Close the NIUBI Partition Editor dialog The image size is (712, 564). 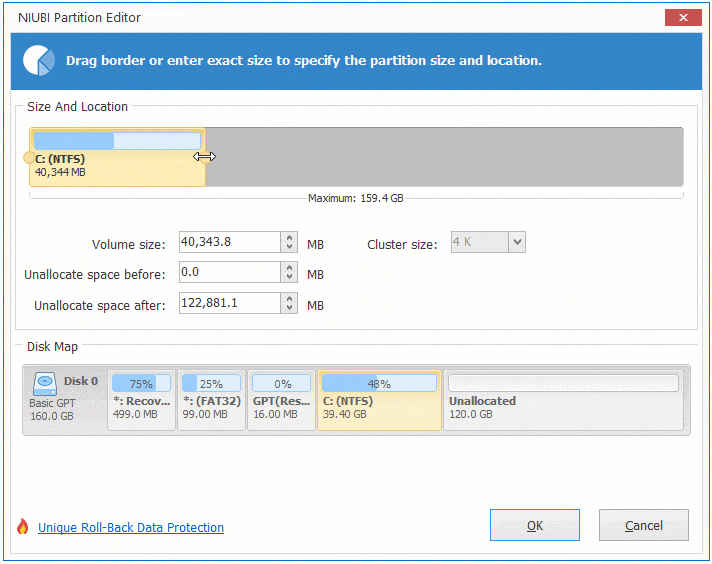tap(683, 18)
